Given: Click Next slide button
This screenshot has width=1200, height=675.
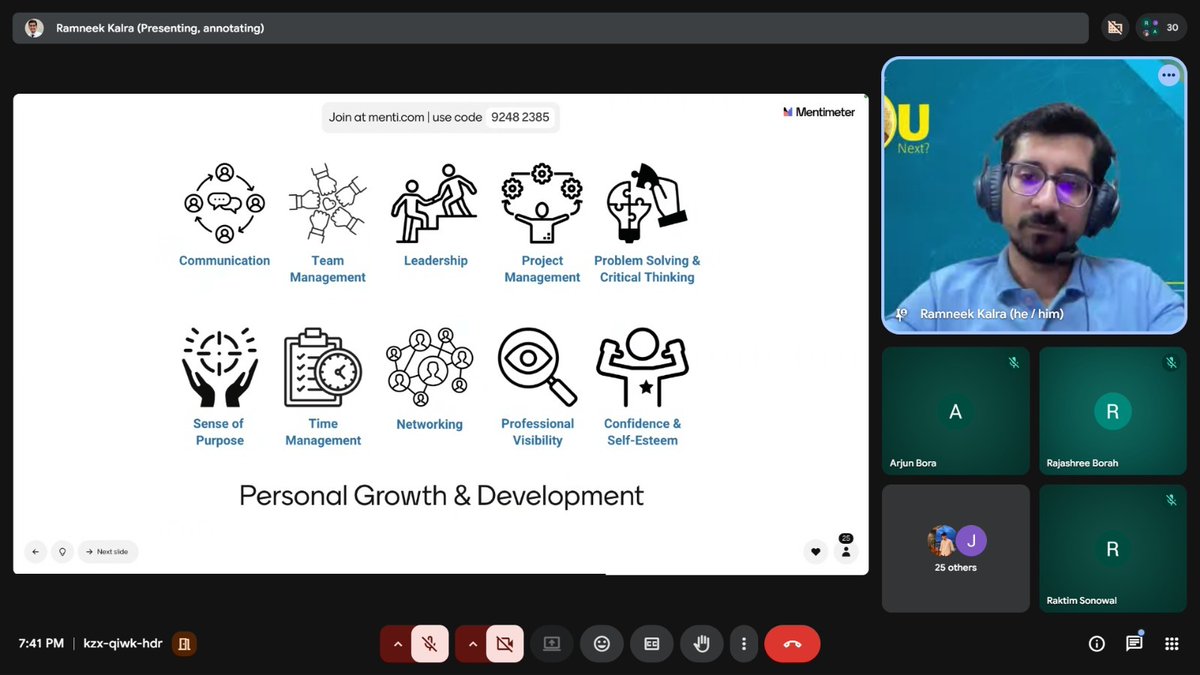Looking at the screenshot, I should (x=108, y=551).
